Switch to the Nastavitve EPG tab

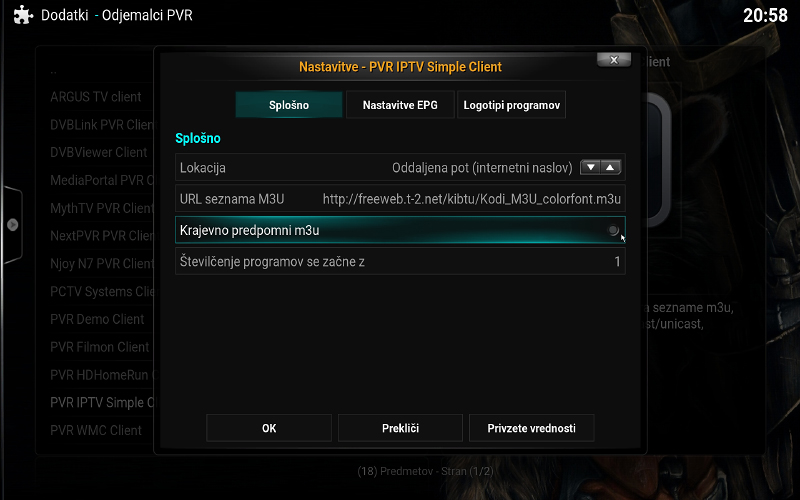pos(400,105)
